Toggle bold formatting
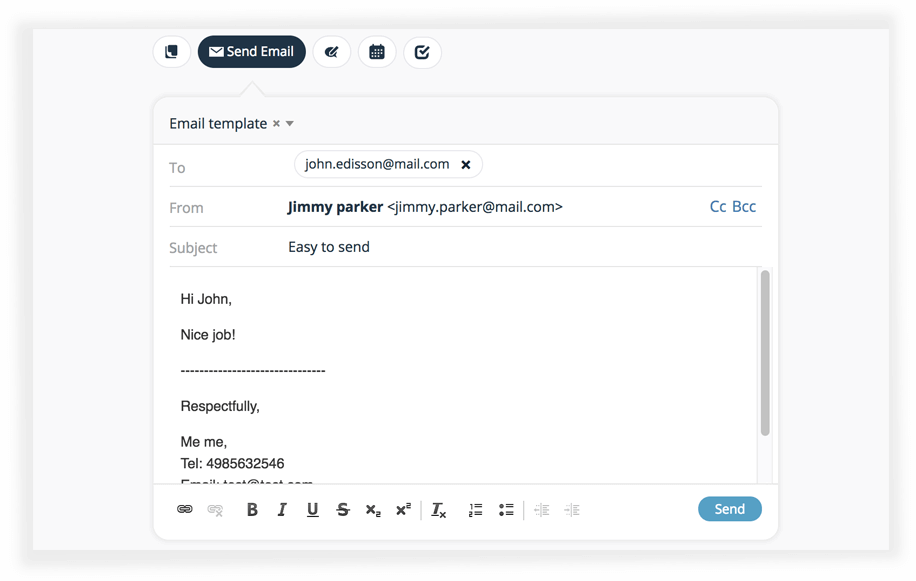916x581 pixels. tap(252, 510)
